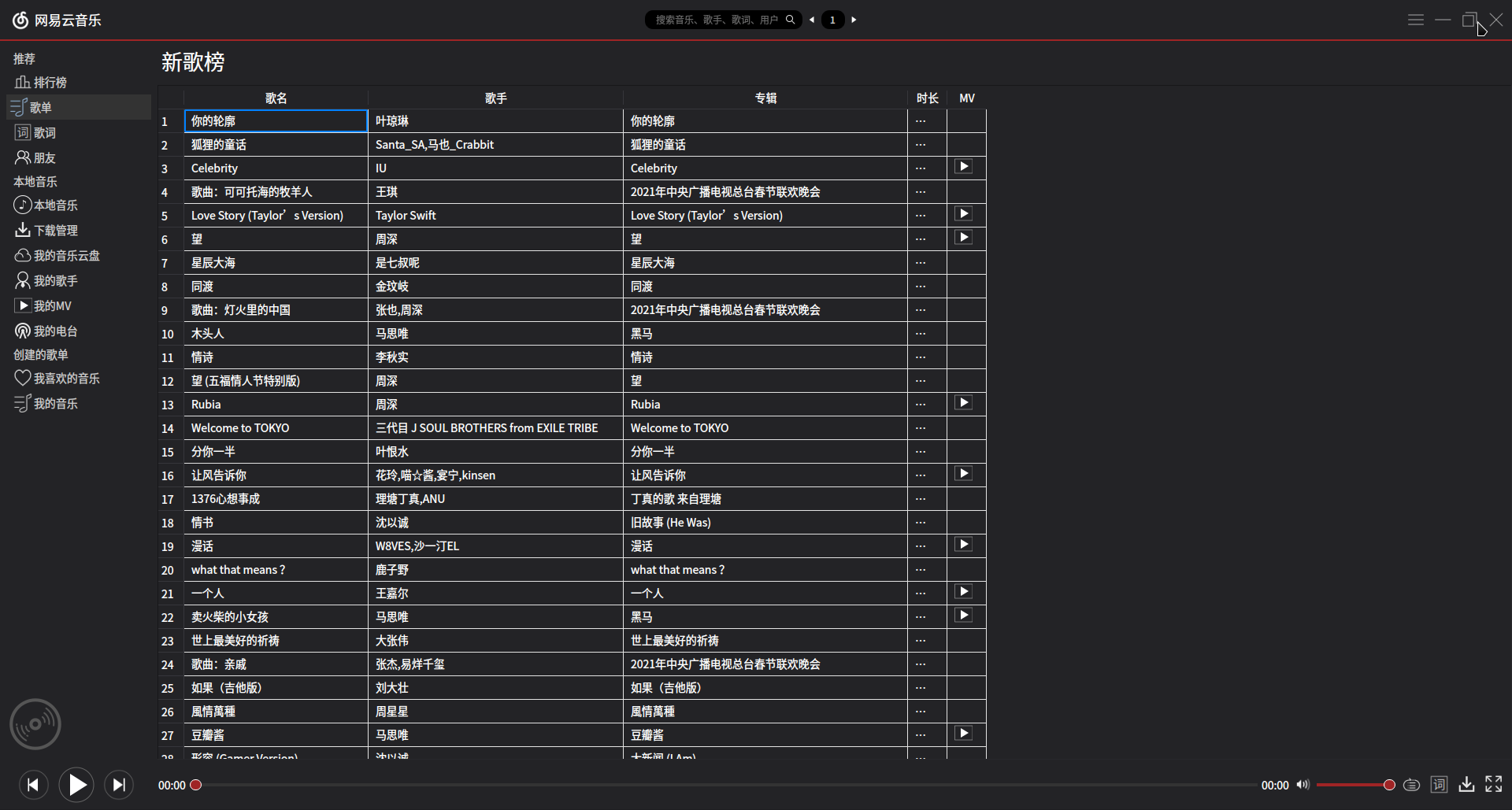Viewport: 1512px width, 810px height.
Task: Sort by the 歌名 column header
Action: coord(276,98)
